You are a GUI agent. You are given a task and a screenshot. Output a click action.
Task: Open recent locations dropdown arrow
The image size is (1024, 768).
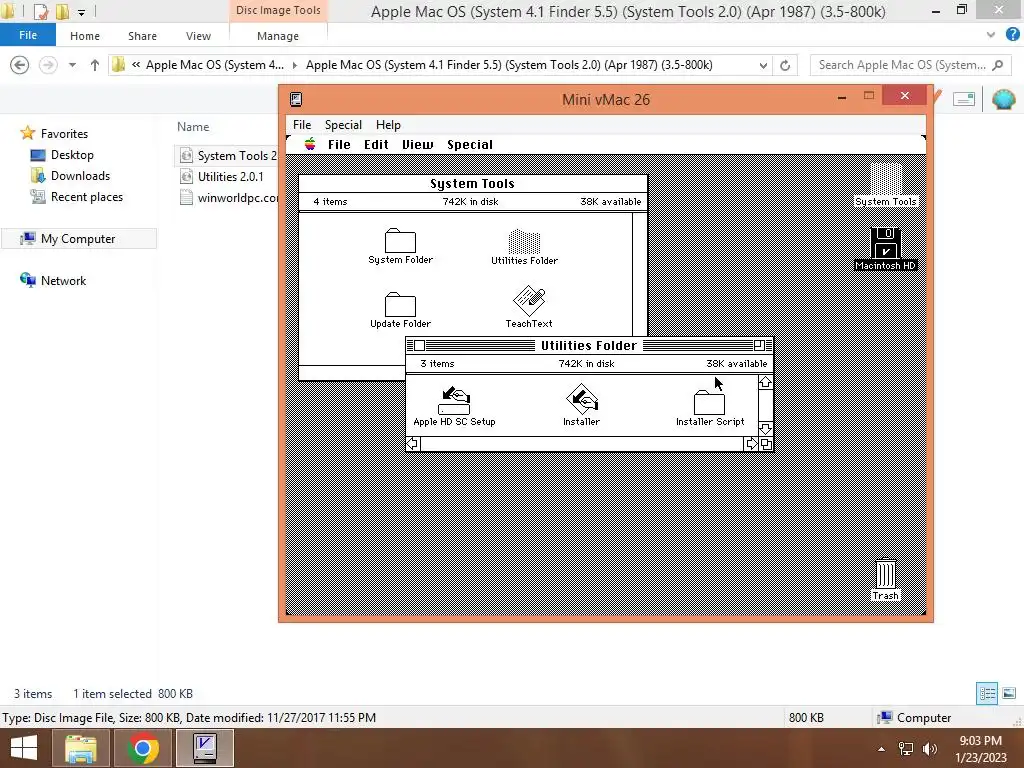pos(72,65)
